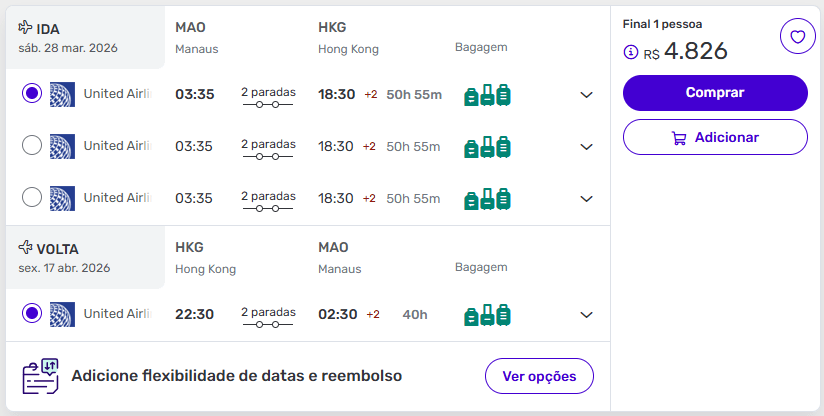The height and width of the screenshot is (416, 824).
Task: Click the flexibility and refund ticket icon
Action: [41, 376]
